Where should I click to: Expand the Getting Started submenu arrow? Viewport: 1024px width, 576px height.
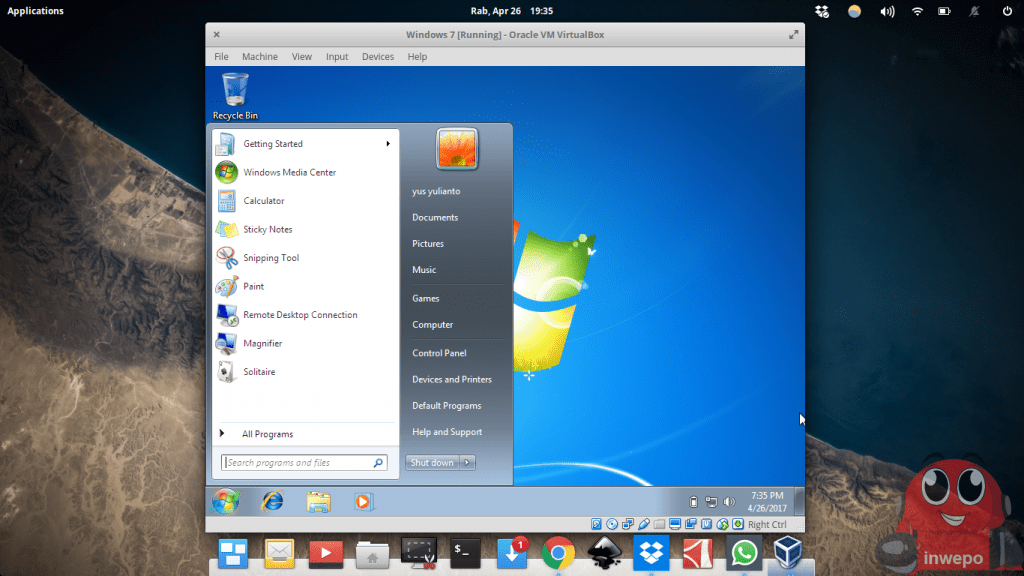pyautogui.click(x=388, y=144)
